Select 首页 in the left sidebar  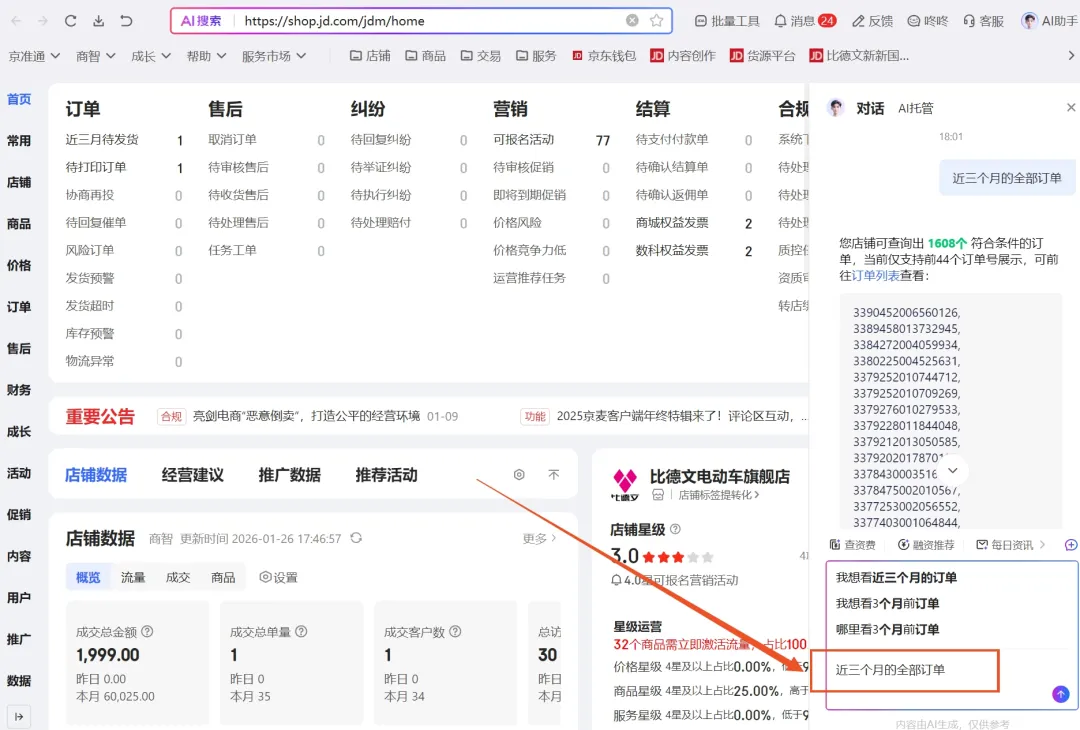(x=19, y=99)
